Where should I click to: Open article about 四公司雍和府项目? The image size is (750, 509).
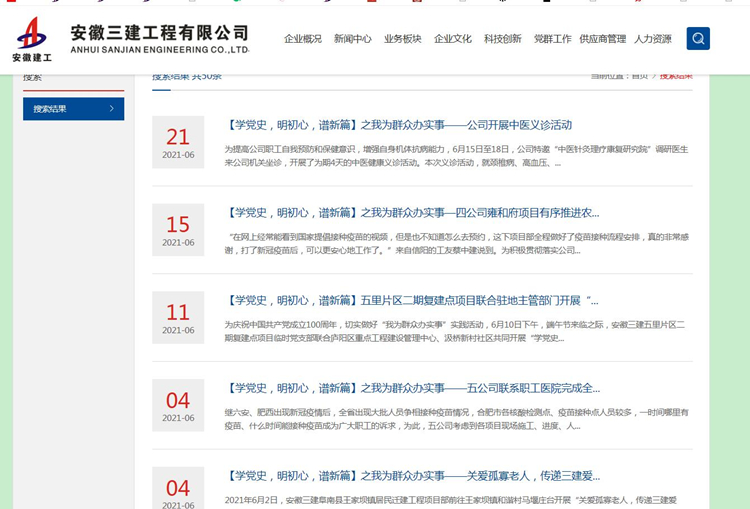point(413,213)
